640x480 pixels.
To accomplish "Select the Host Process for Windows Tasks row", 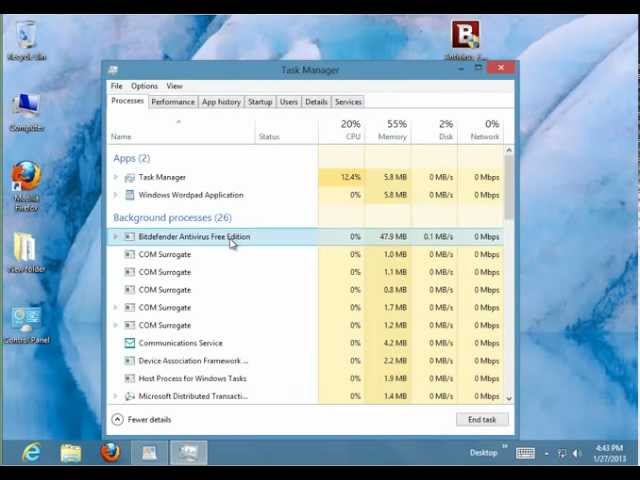I will (x=306, y=378).
